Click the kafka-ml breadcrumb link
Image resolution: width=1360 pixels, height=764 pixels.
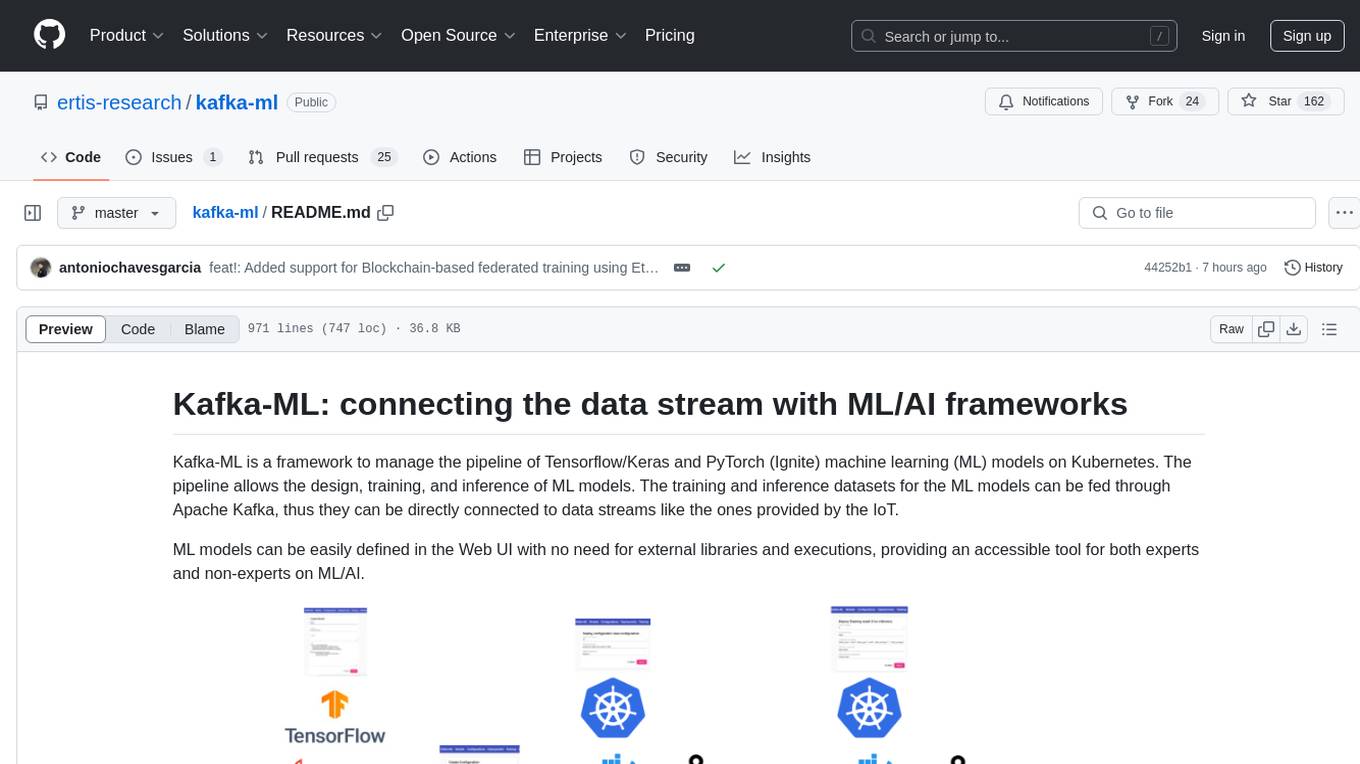[225, 213]
